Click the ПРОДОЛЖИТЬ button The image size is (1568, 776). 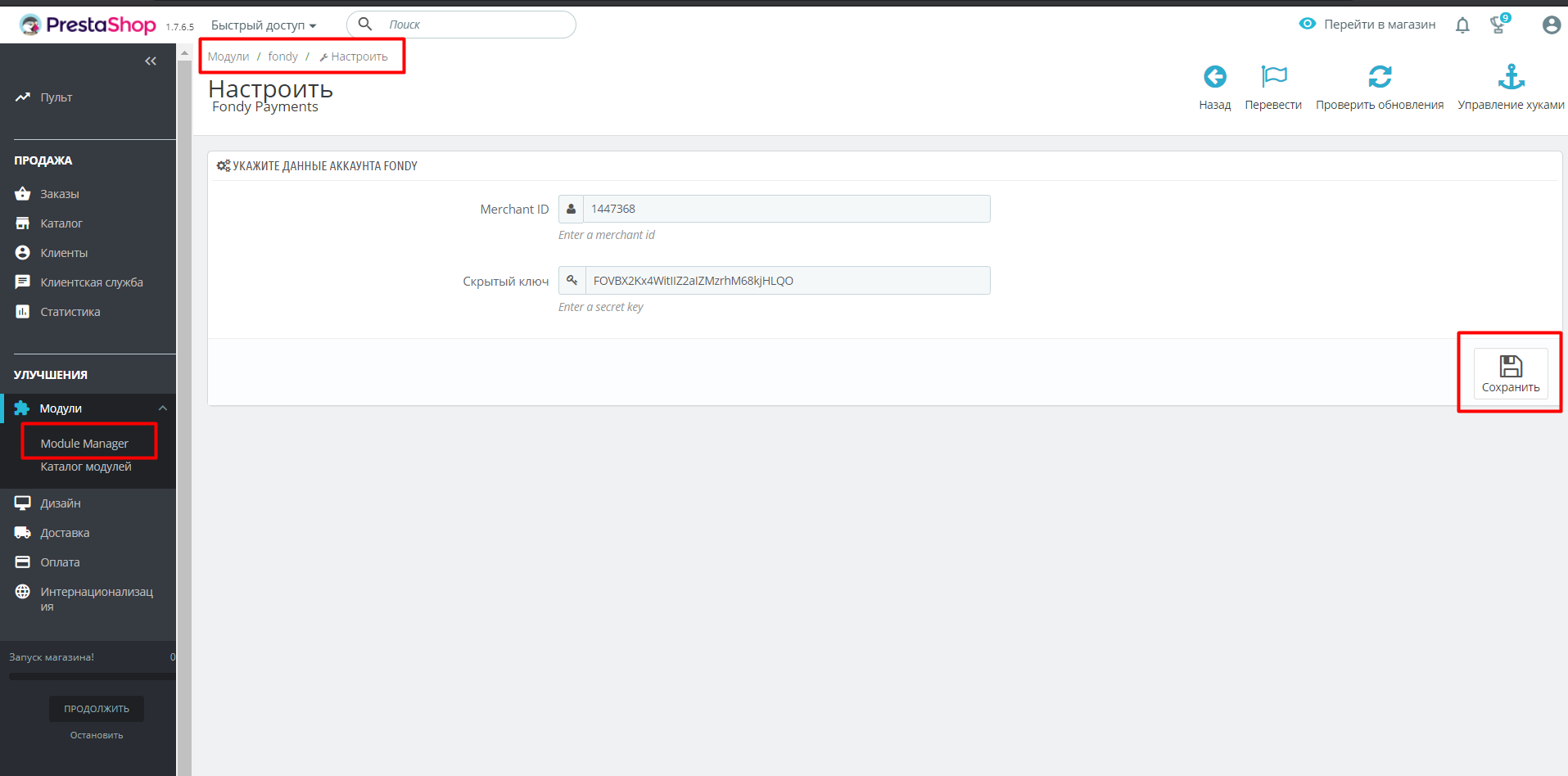pos(97,709)
